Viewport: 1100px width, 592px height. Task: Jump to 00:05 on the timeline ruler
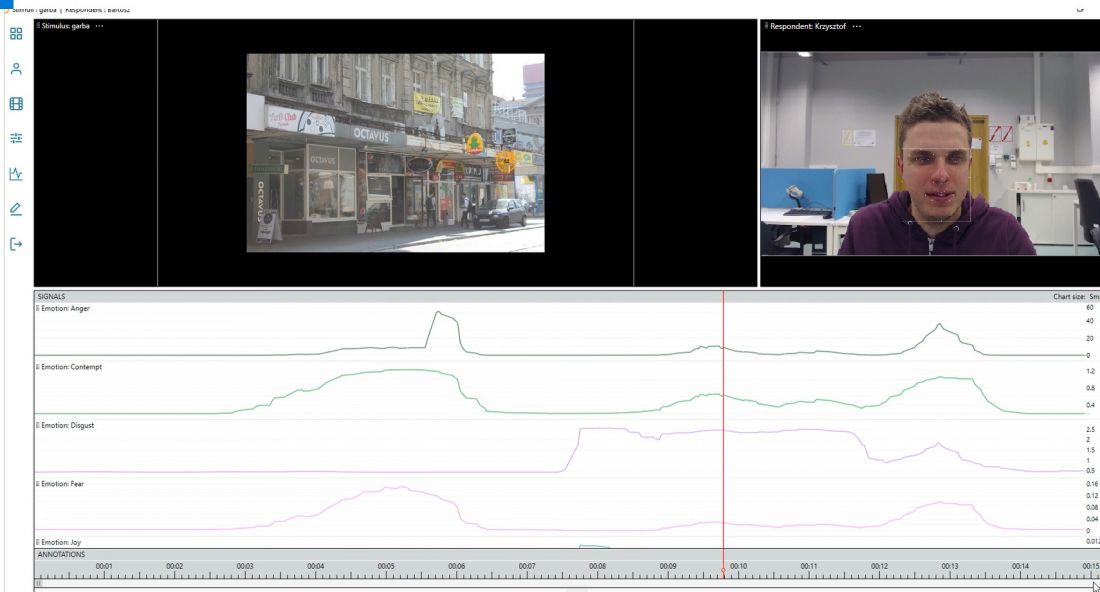(386, 566)
